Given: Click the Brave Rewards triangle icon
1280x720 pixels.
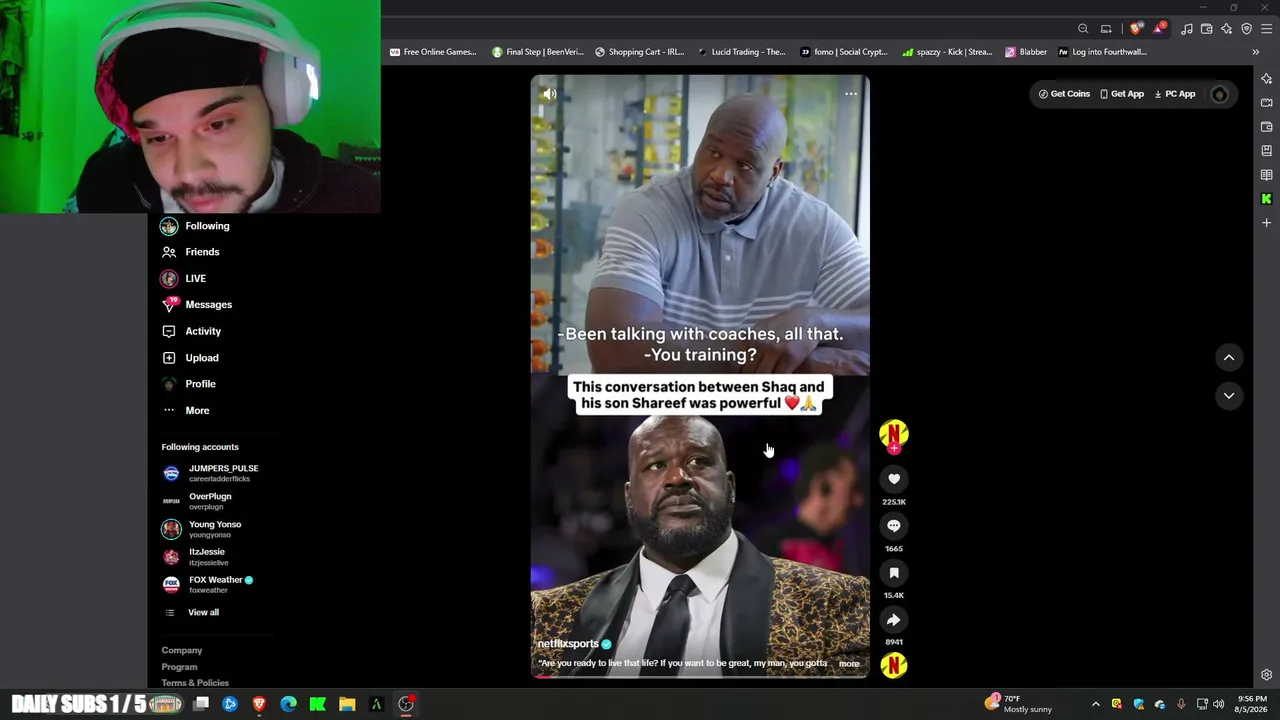Looking at the screenshot, I should coord(1159,29).
